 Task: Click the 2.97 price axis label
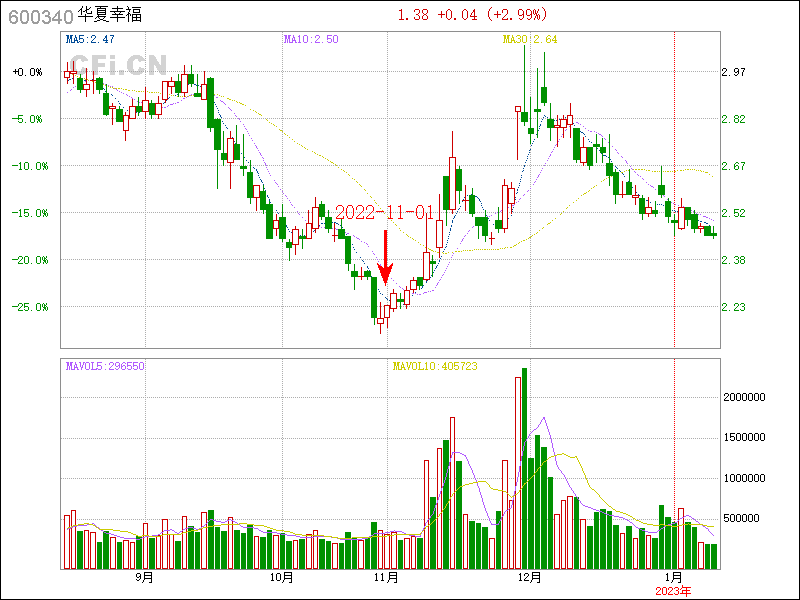[733, 72]
